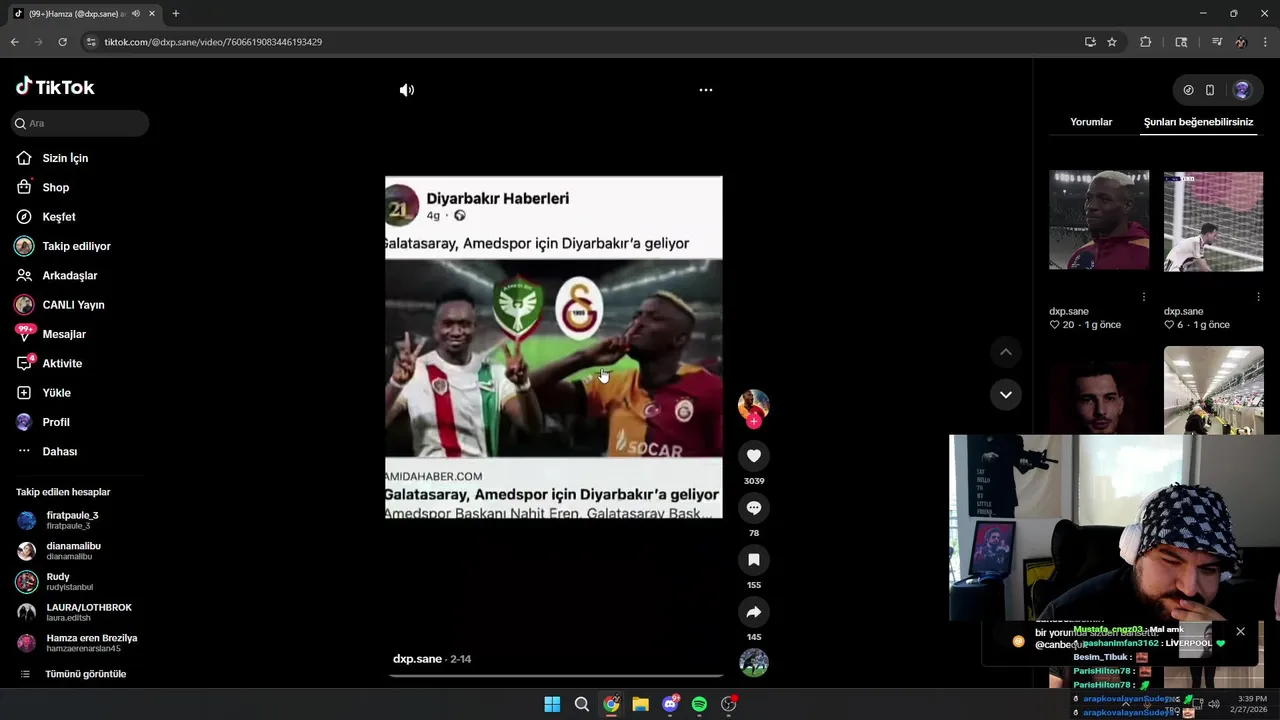
Task: Follow creator via red plus badge
Action: coord(754,422)
